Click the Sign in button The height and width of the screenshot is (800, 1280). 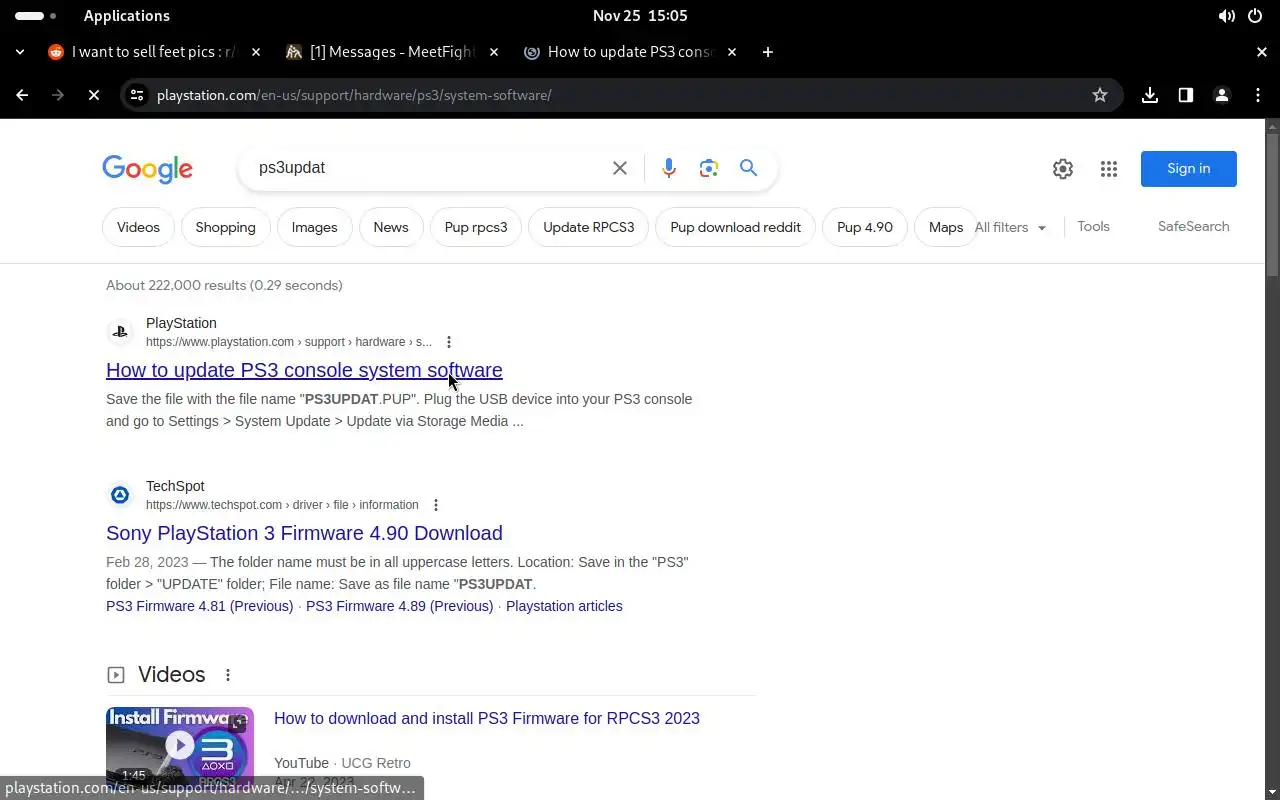(x=1189, y=168)
